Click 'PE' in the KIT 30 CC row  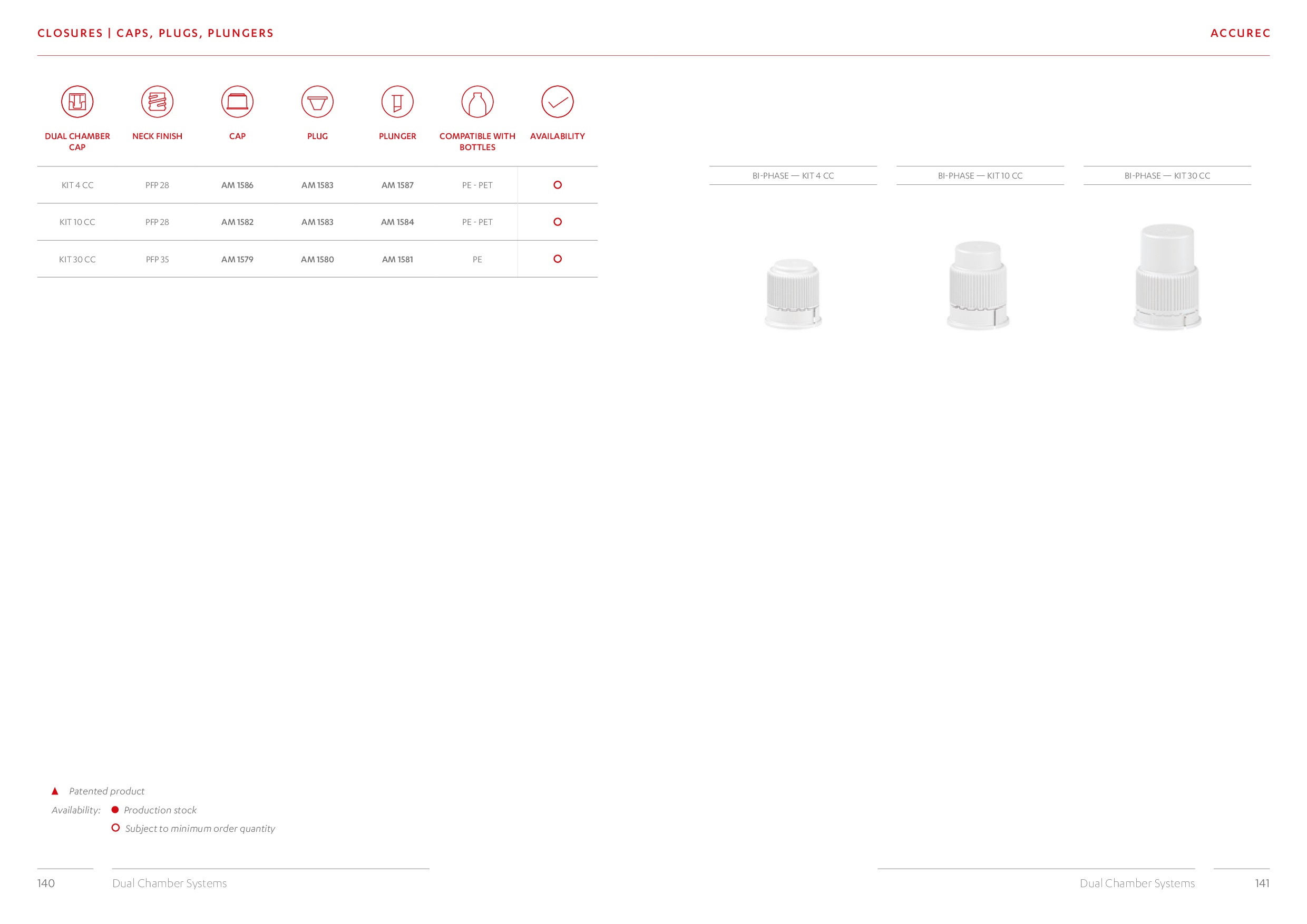coord(477,260)
